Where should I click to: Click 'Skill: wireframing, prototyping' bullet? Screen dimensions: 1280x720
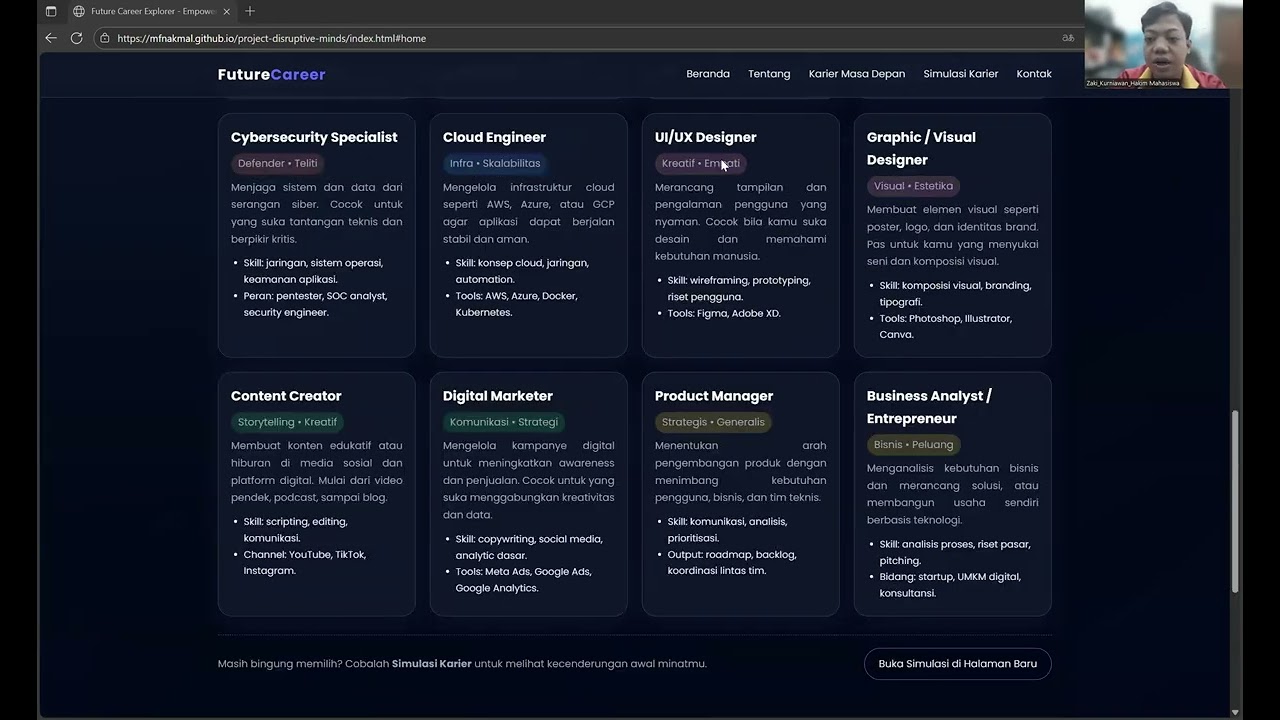point(739,288)
